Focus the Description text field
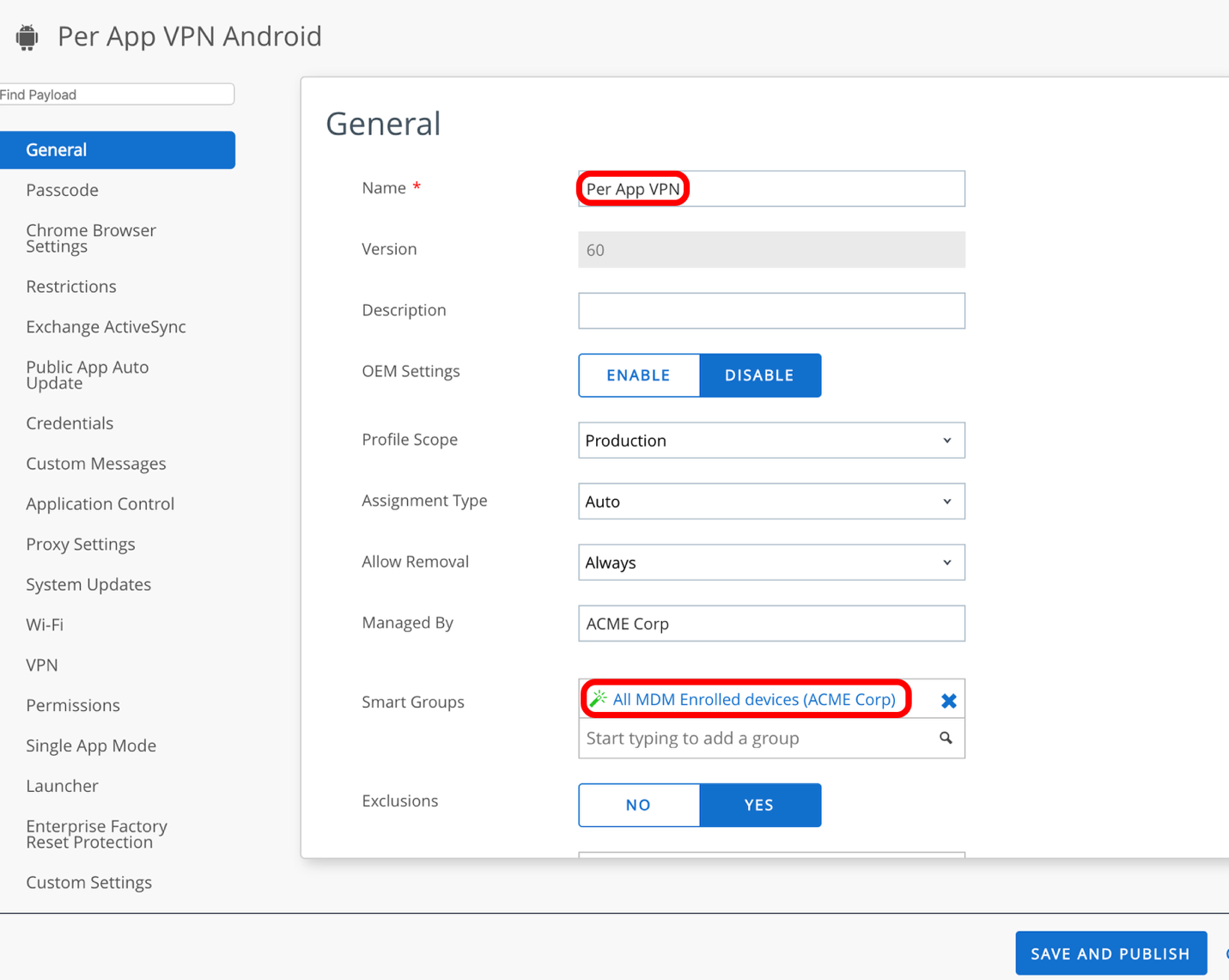Screen dimensions: 1229x980 click(770, 311)
